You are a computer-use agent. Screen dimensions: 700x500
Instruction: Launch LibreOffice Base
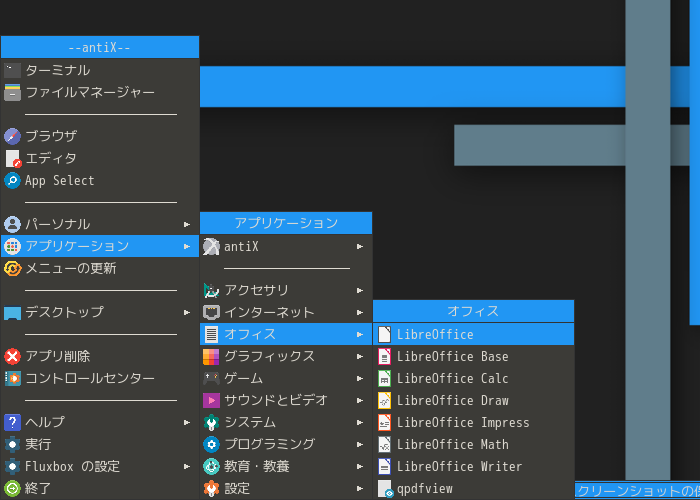(x=474, y=356)
